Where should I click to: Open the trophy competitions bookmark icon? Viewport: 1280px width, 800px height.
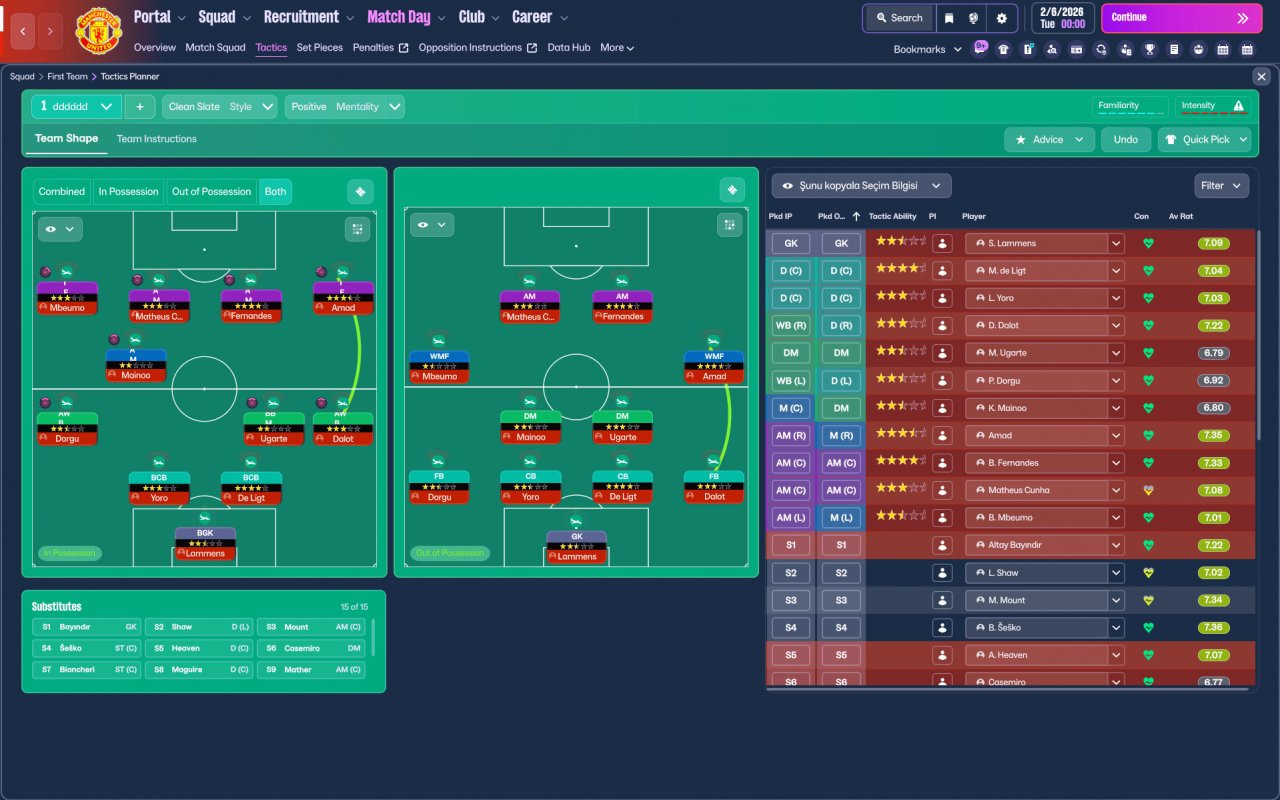click(x=1150, y=49)
